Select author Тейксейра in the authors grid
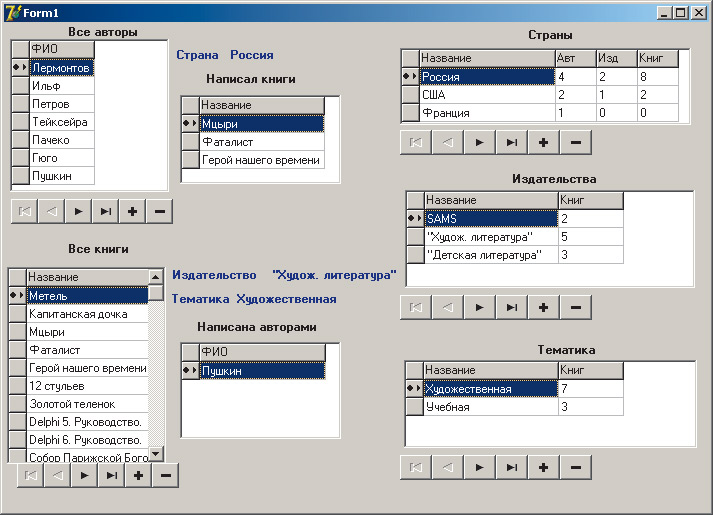713x515 pixels. pos(62,122)
